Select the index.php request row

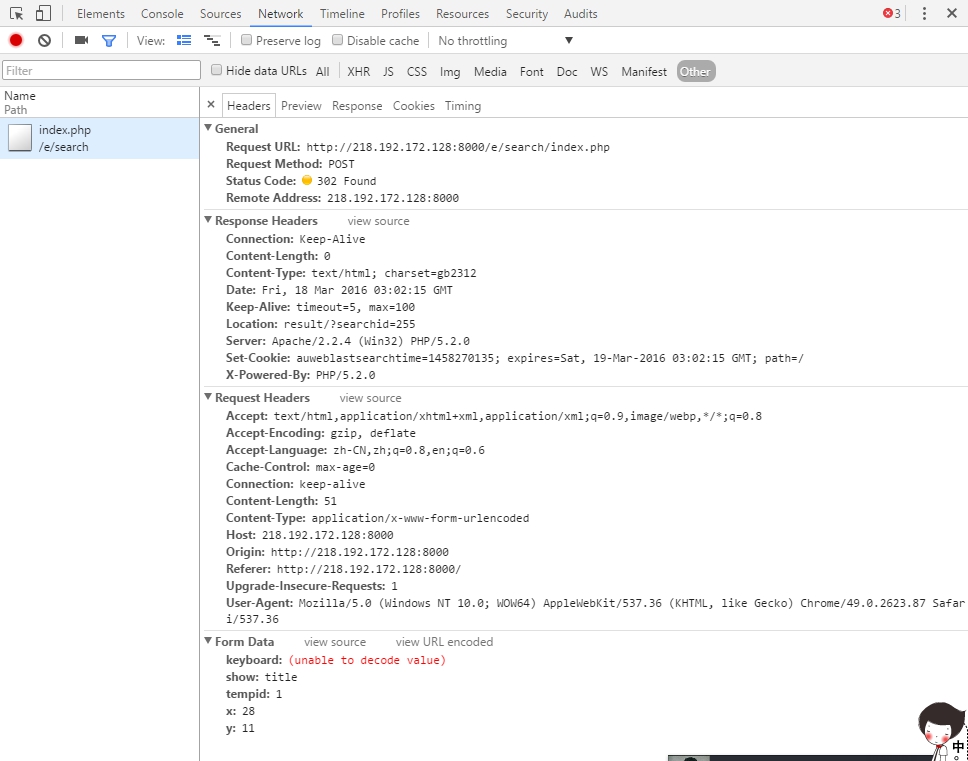tap(99, 138)
